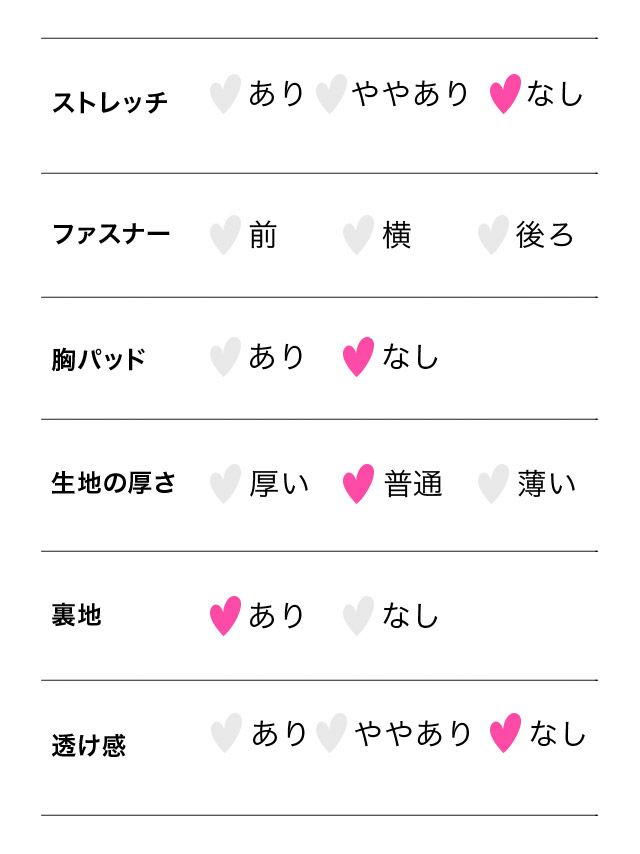
Task: Pick the ファスナー 後ろ heart icon
Action: pos(492,236)
